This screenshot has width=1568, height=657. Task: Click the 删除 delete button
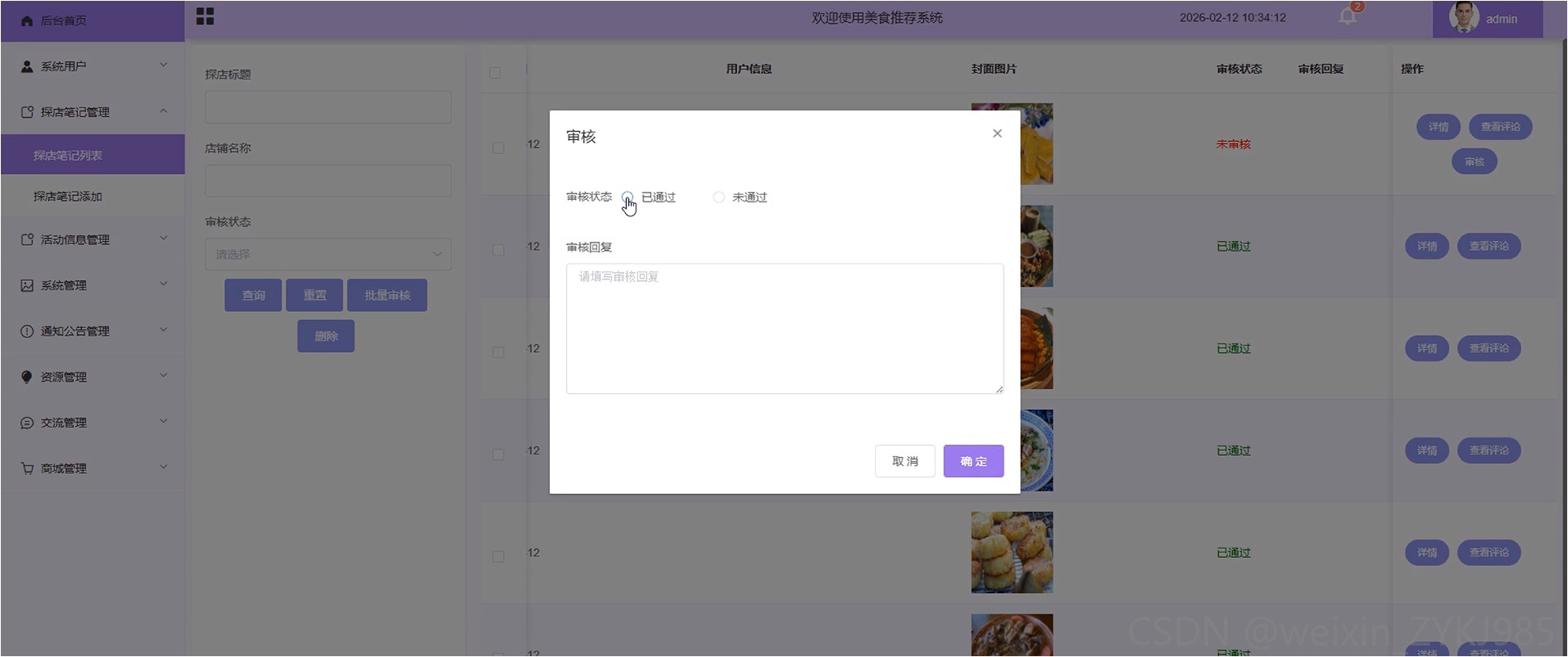tap(326, 336)
